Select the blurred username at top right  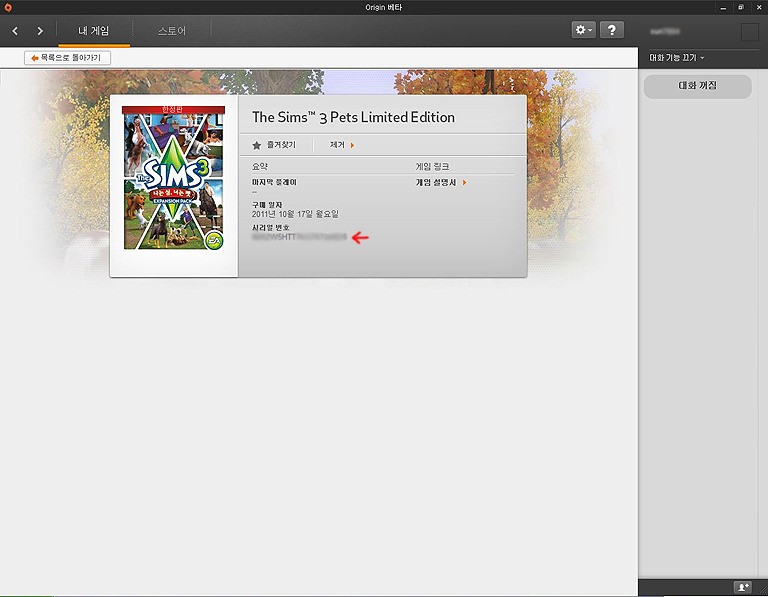[x=665, y=31]
